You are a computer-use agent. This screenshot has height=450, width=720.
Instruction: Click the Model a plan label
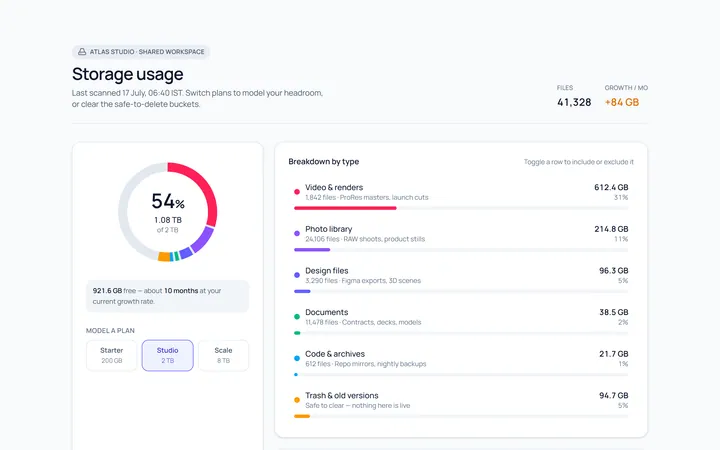110,331
